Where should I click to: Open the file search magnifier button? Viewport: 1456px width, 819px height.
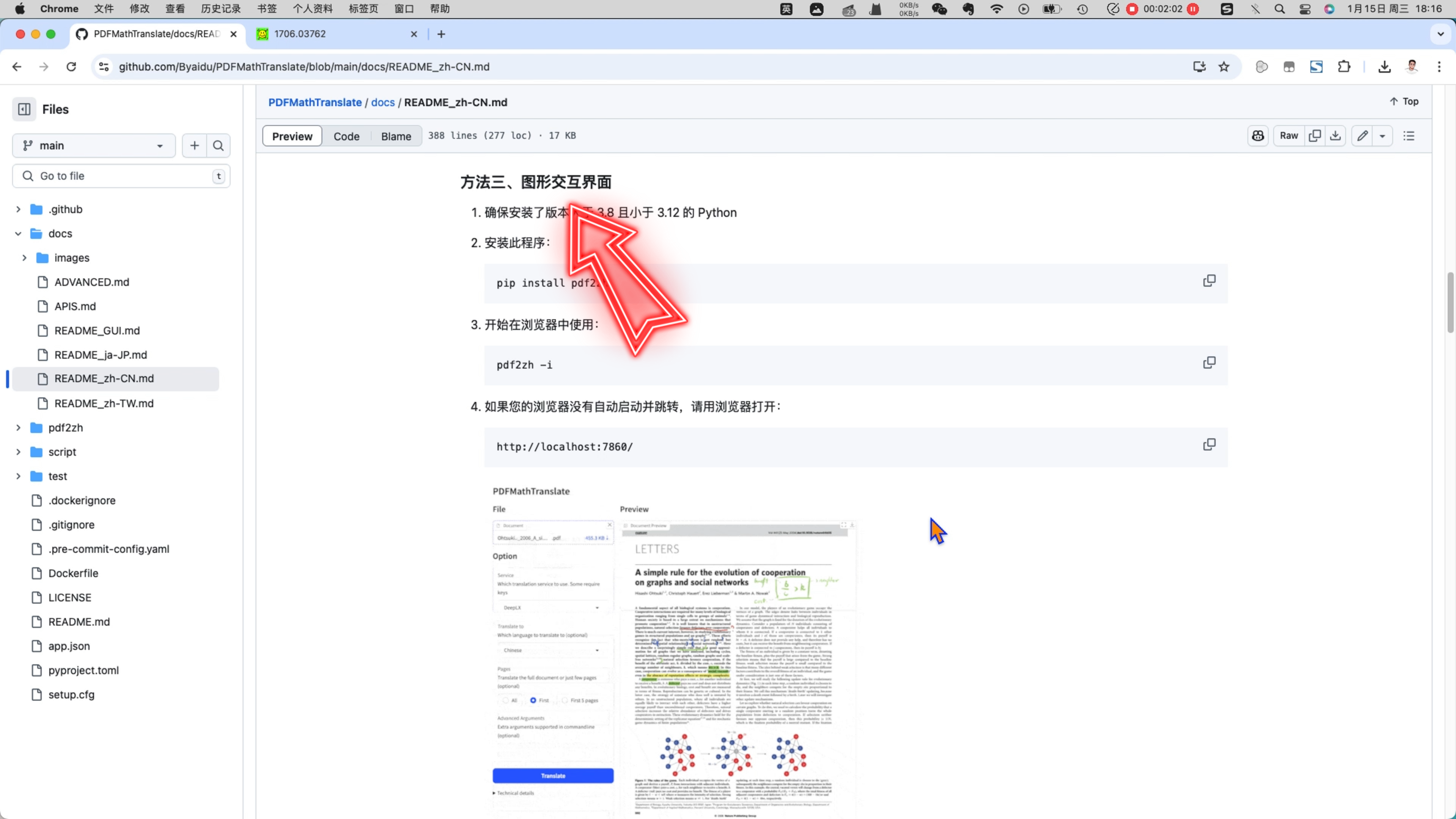coord(218,146)
